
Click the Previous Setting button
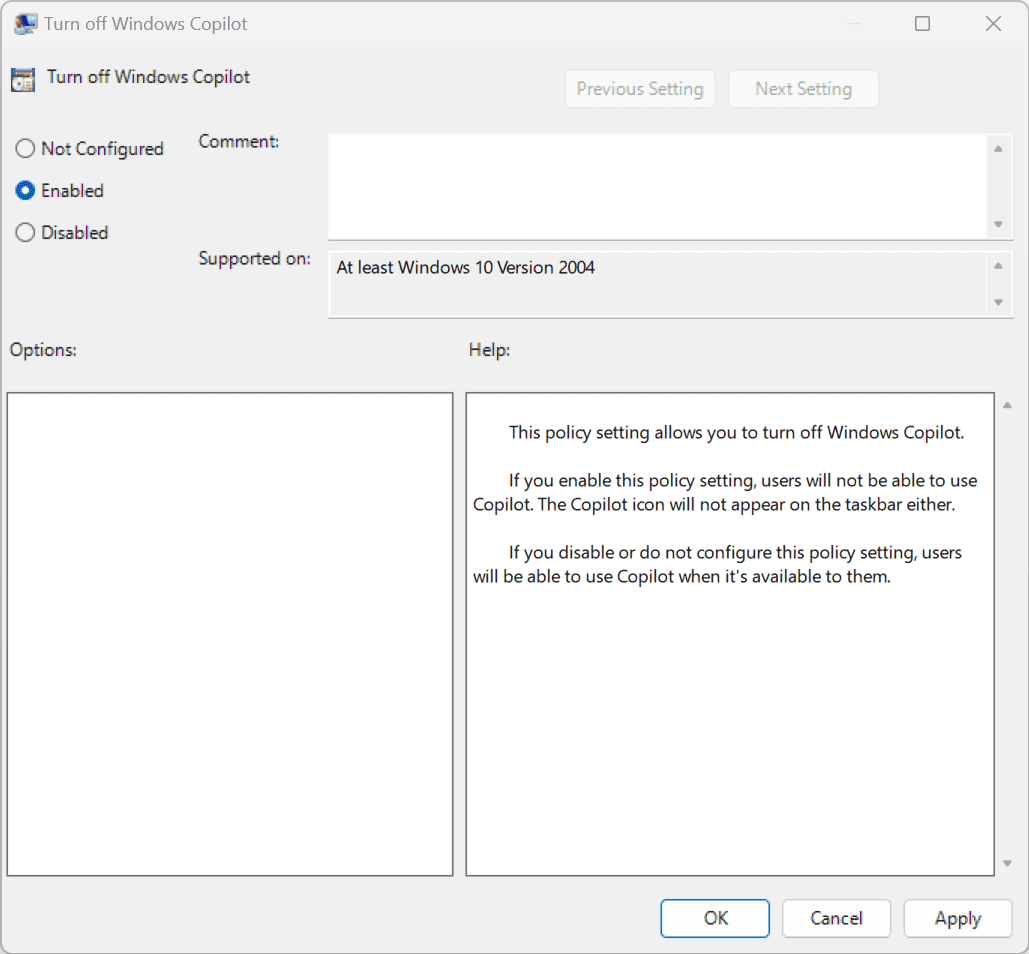click(x=640, y=89)
